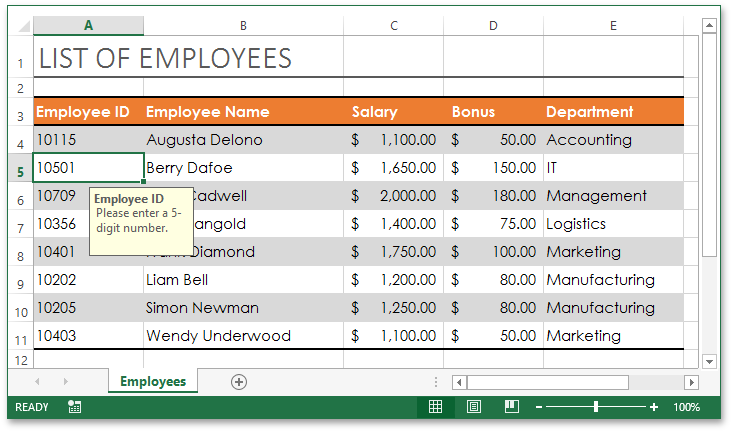
Task: Select column A header
Action: 88,26
